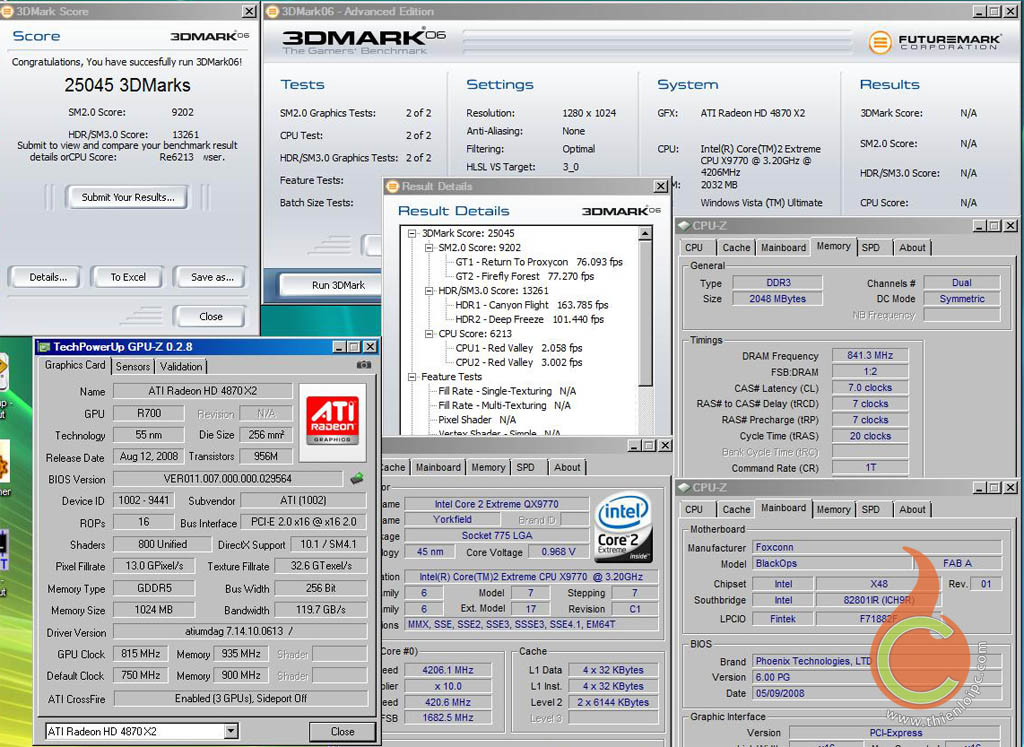The image size is (1024, 747).
Task: Open Graphics Card tab in GPU-Z
Action: [74, 365]
